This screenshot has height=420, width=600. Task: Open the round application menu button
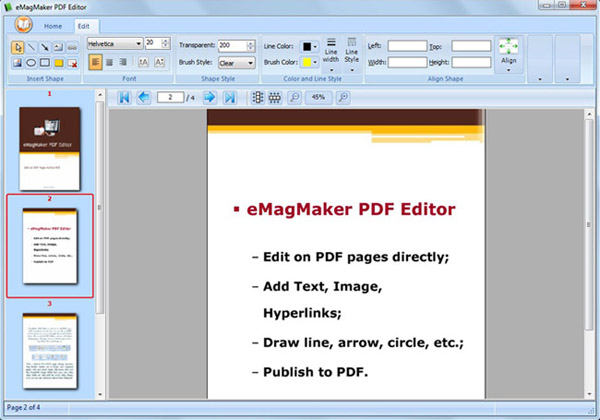pyautogui.click(x=23, y=24)
